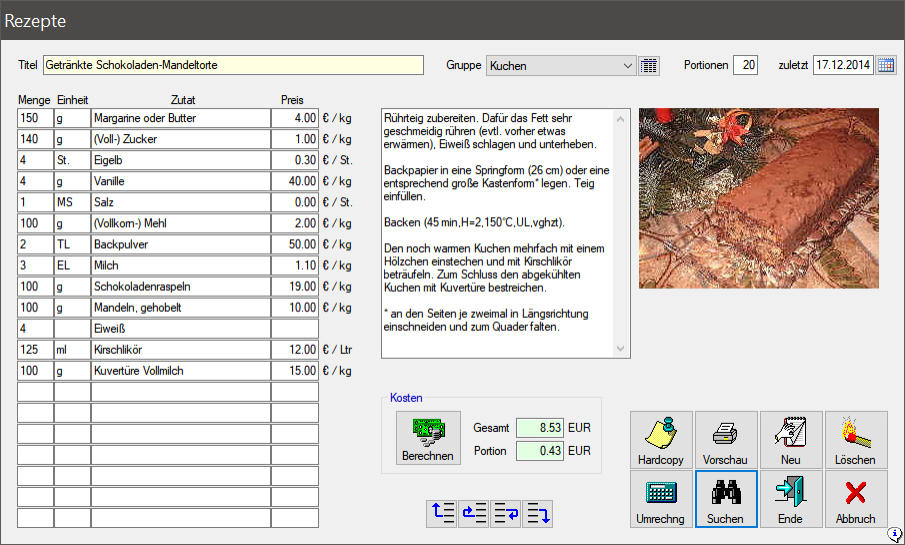Exit via the Ende door icon
Screen dimensions: 905x545
tap(790, 499)
